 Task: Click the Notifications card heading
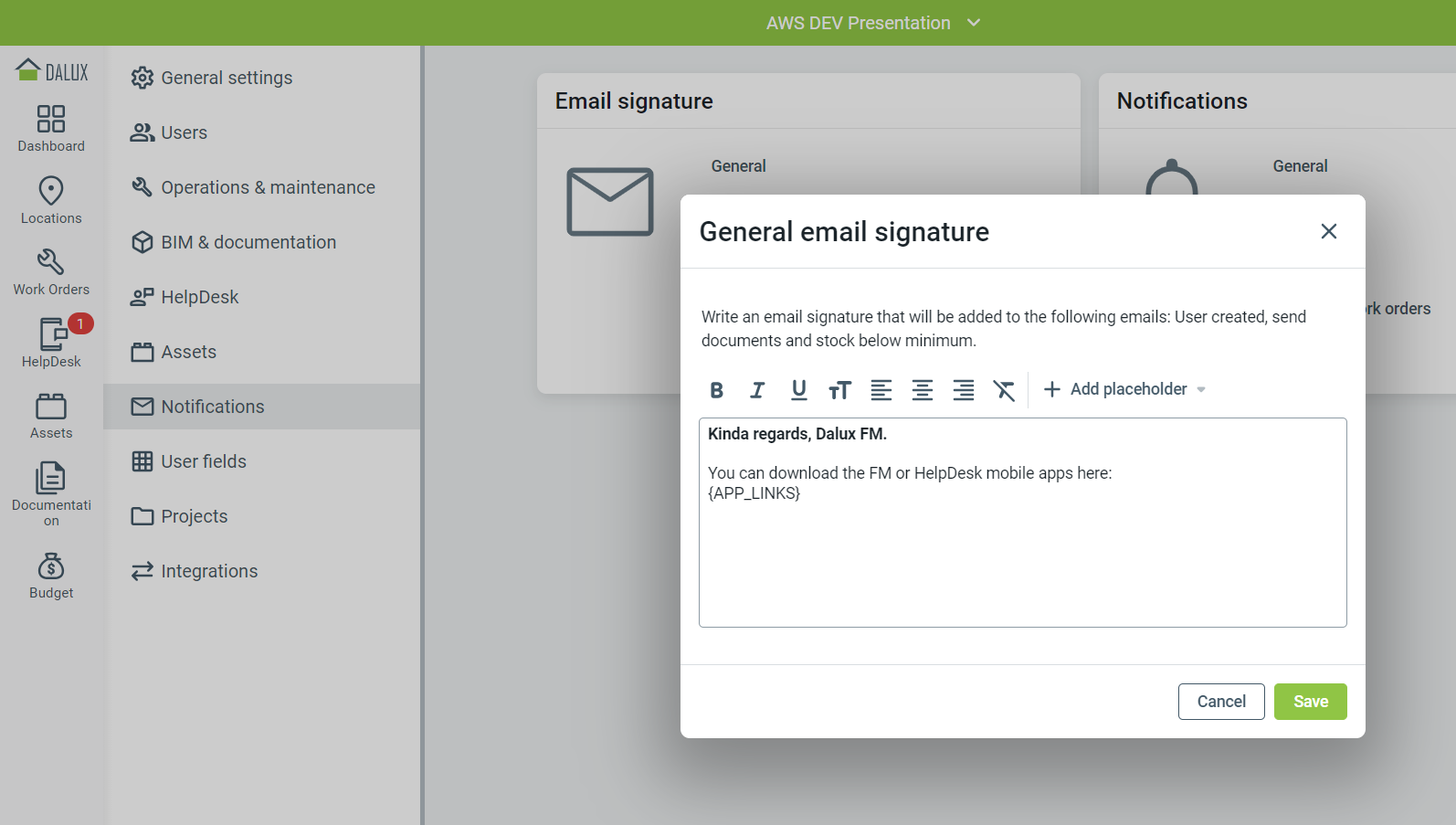[1182, 101]
